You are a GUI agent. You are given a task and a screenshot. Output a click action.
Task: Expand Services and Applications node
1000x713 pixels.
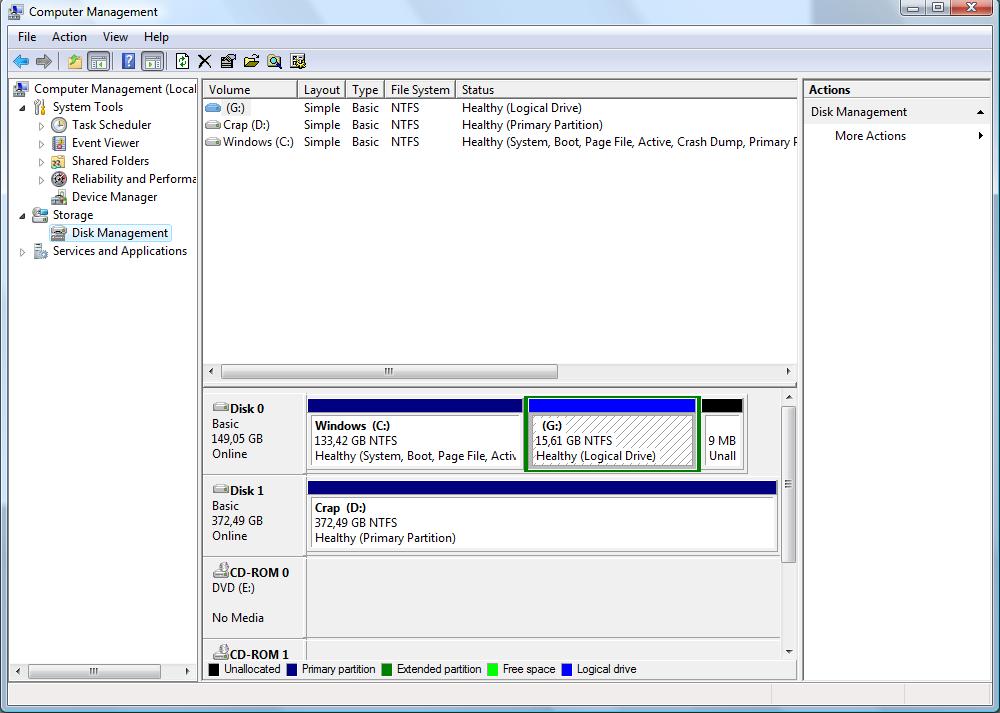click(23, 252)
